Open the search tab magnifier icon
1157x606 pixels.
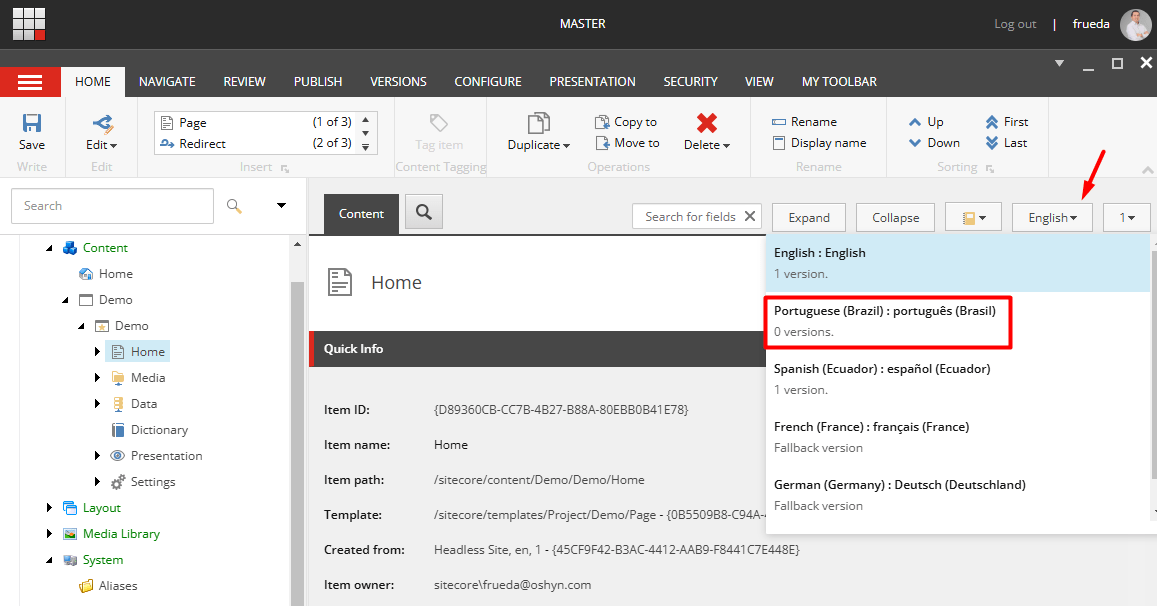424,213
